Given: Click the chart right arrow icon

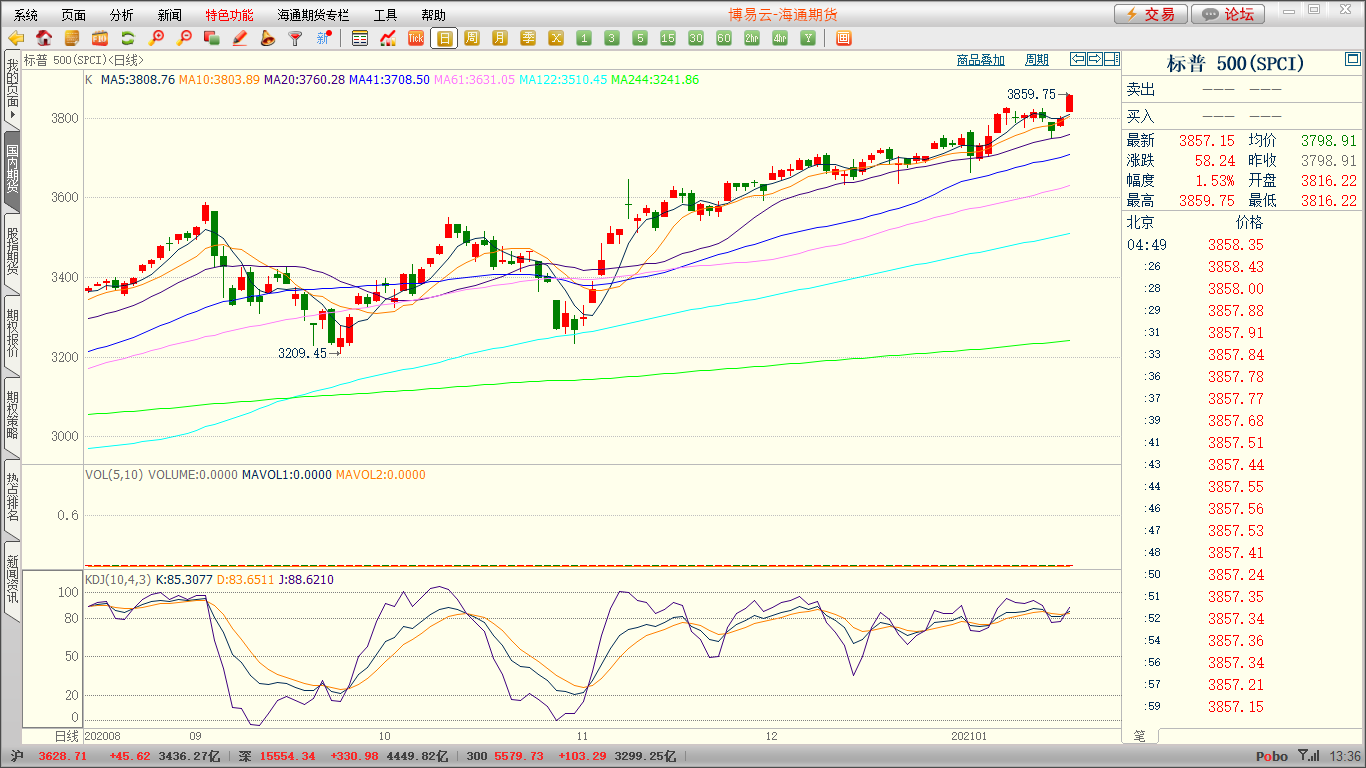Looking at the screenshot, I should [1095, 59].
